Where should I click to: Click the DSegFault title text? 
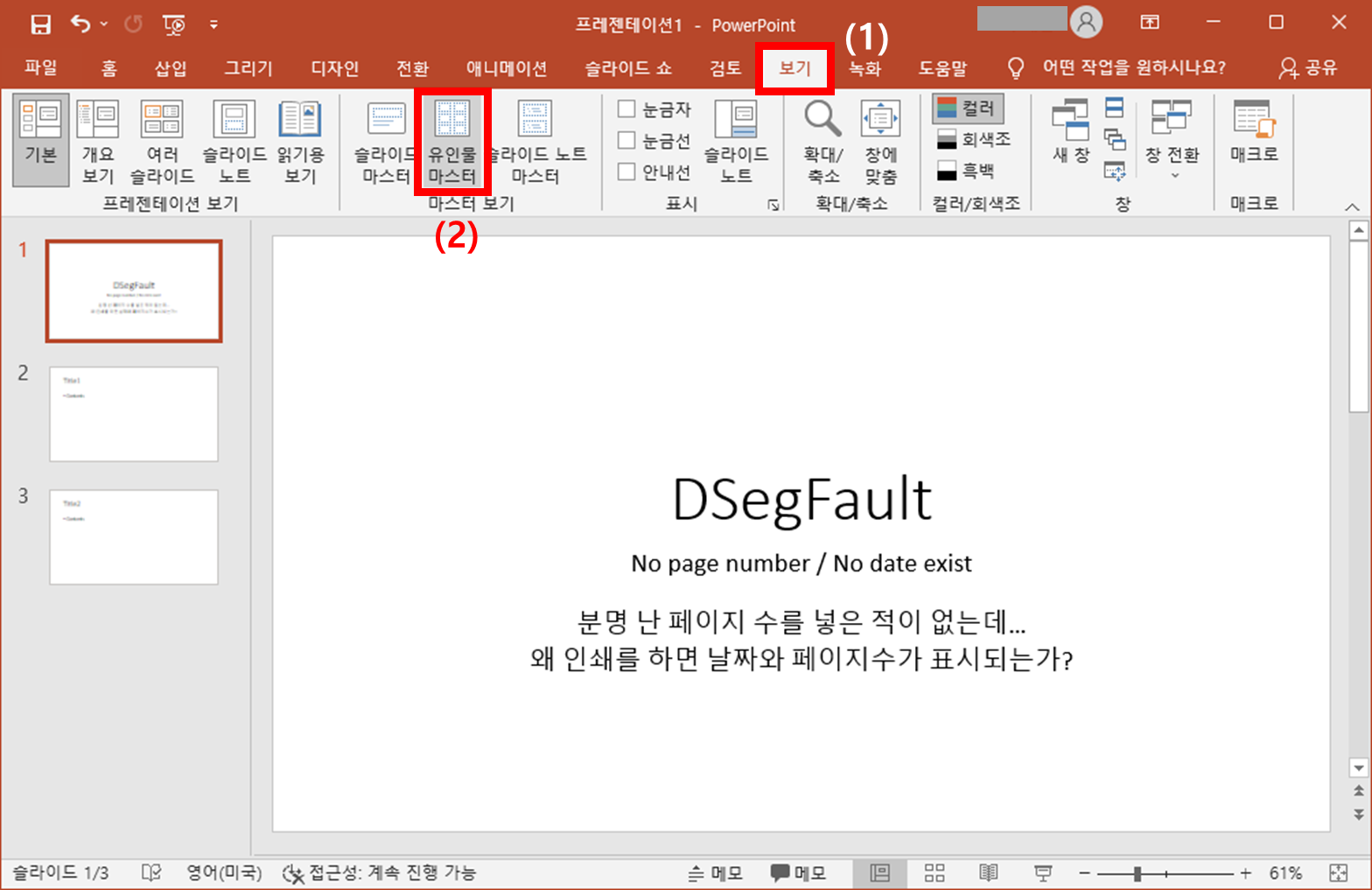(801, 500)
